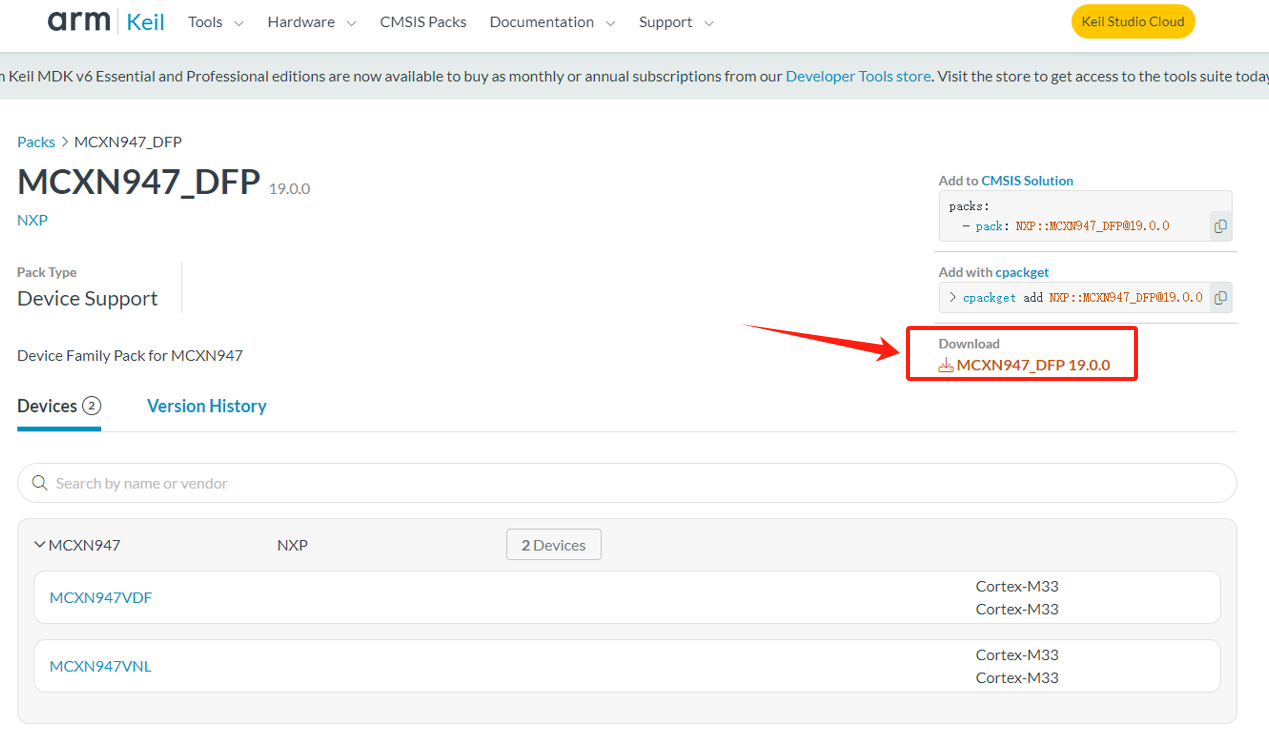Copy the cpackget add command
The image size is (1269, 730).
tap(1220, 297)
